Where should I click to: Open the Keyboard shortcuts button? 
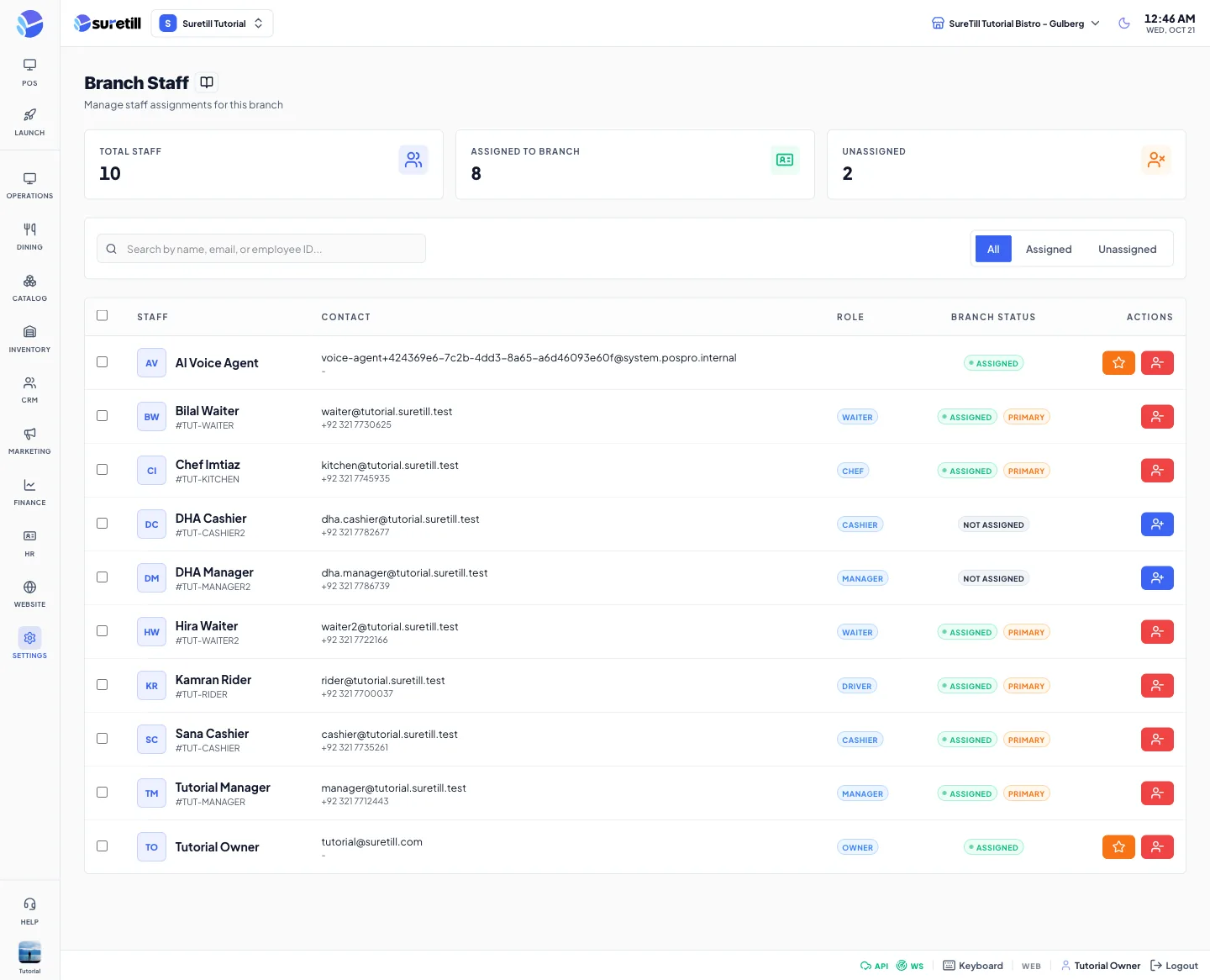pyautogui.click(x=973, y=966)
